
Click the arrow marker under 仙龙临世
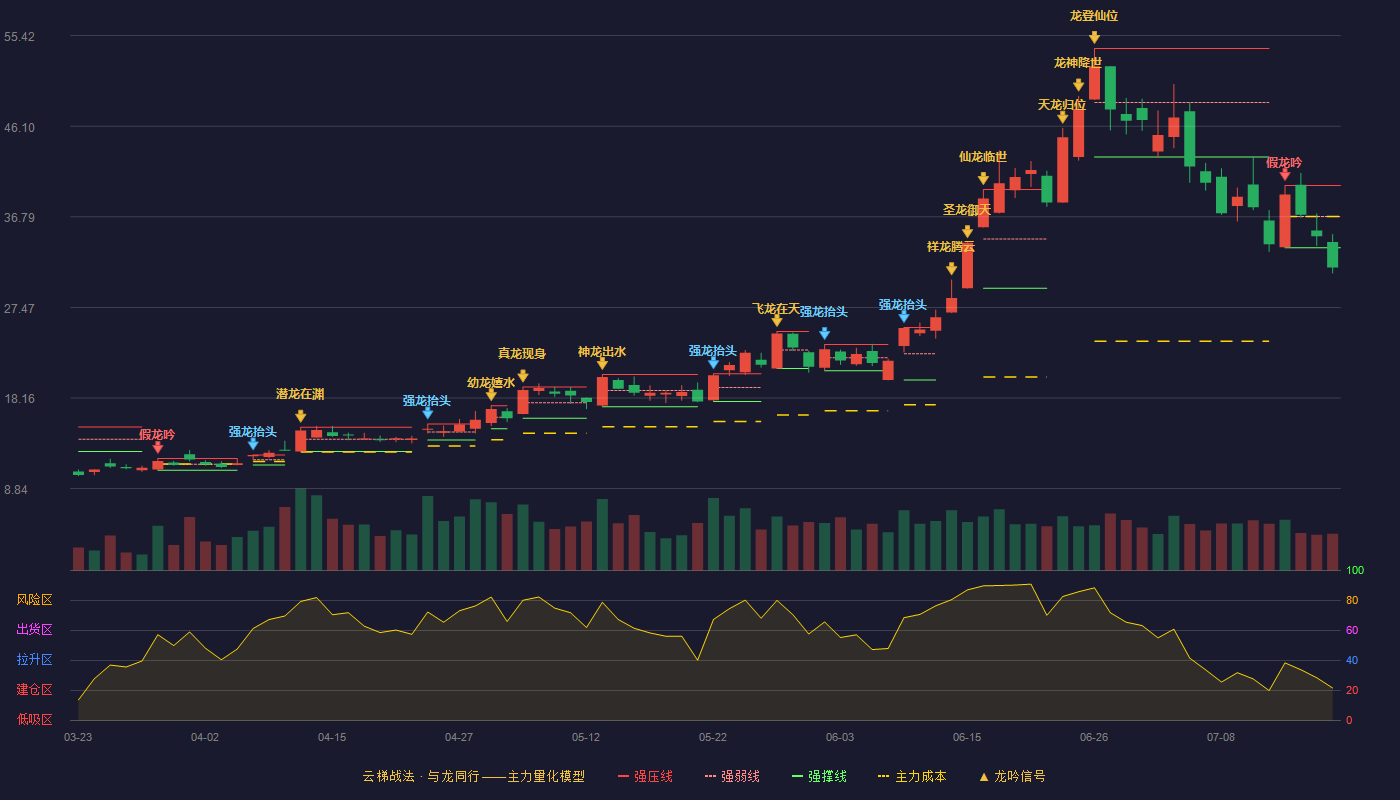coord(983,178)
